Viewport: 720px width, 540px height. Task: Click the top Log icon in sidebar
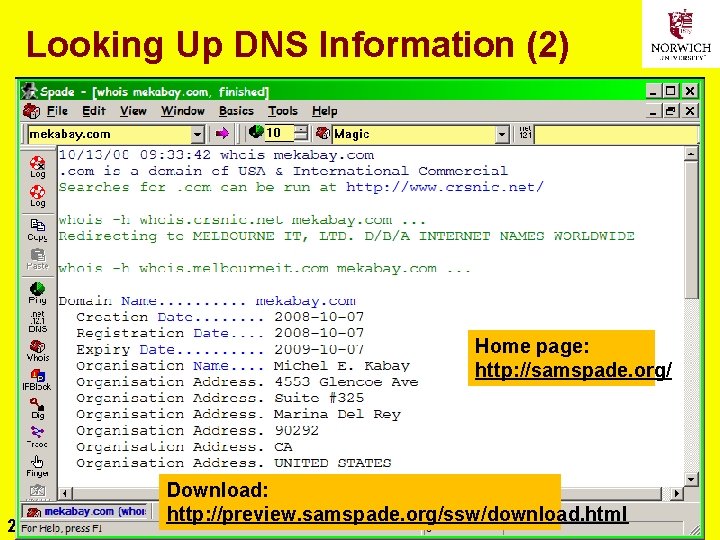click(x=38, y=167)
